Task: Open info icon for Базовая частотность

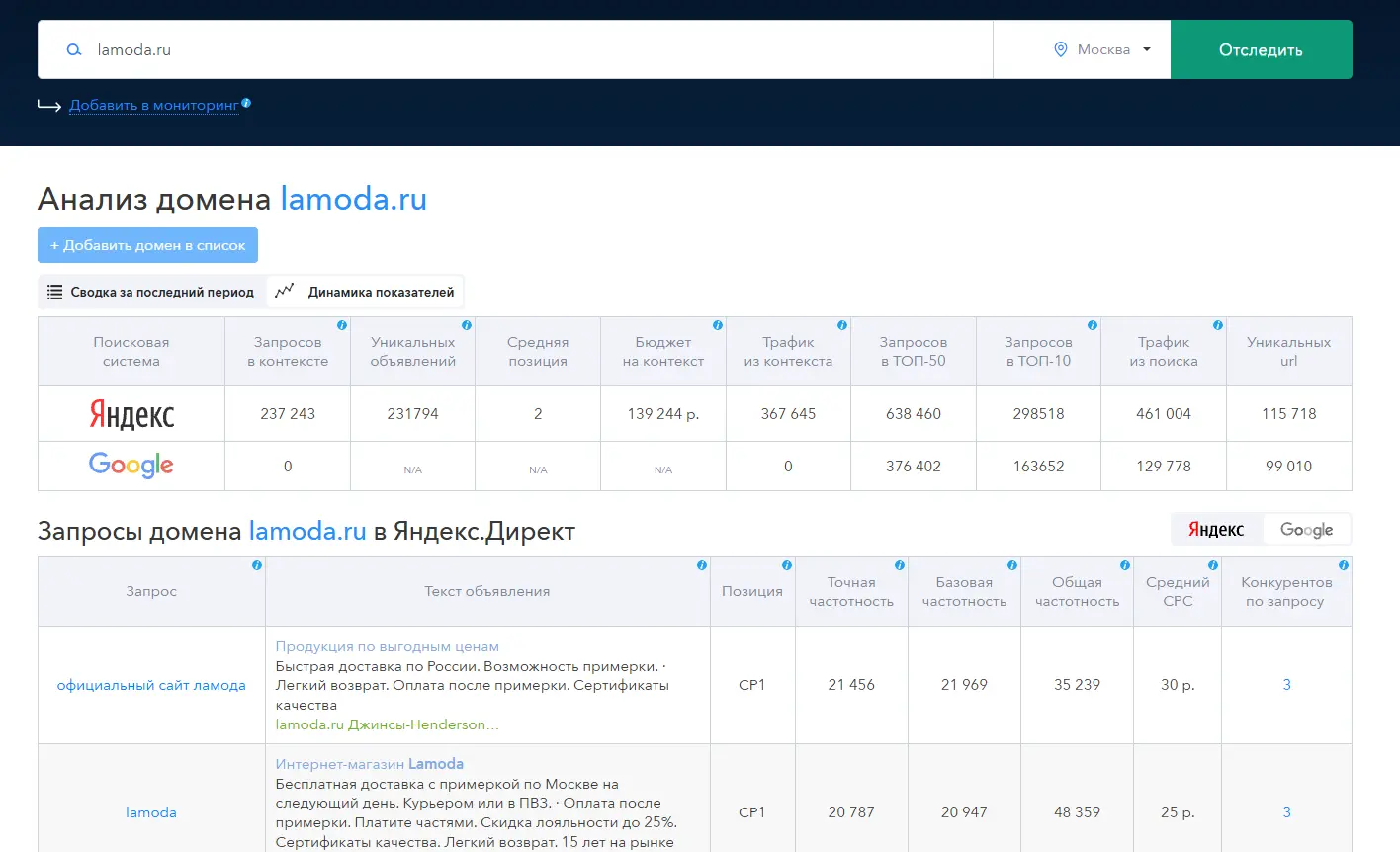Action: tap(1012, 565)
